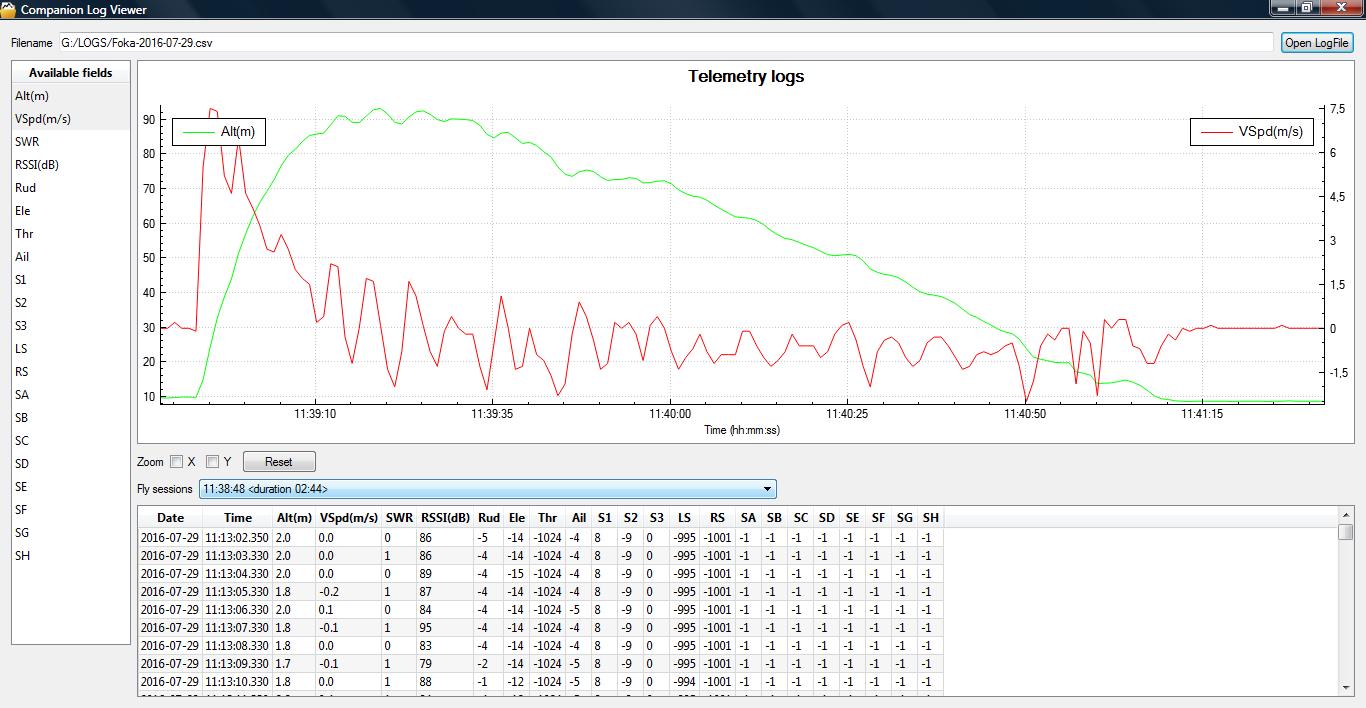Select S1 in Available fields

click(x=71, y=280)
